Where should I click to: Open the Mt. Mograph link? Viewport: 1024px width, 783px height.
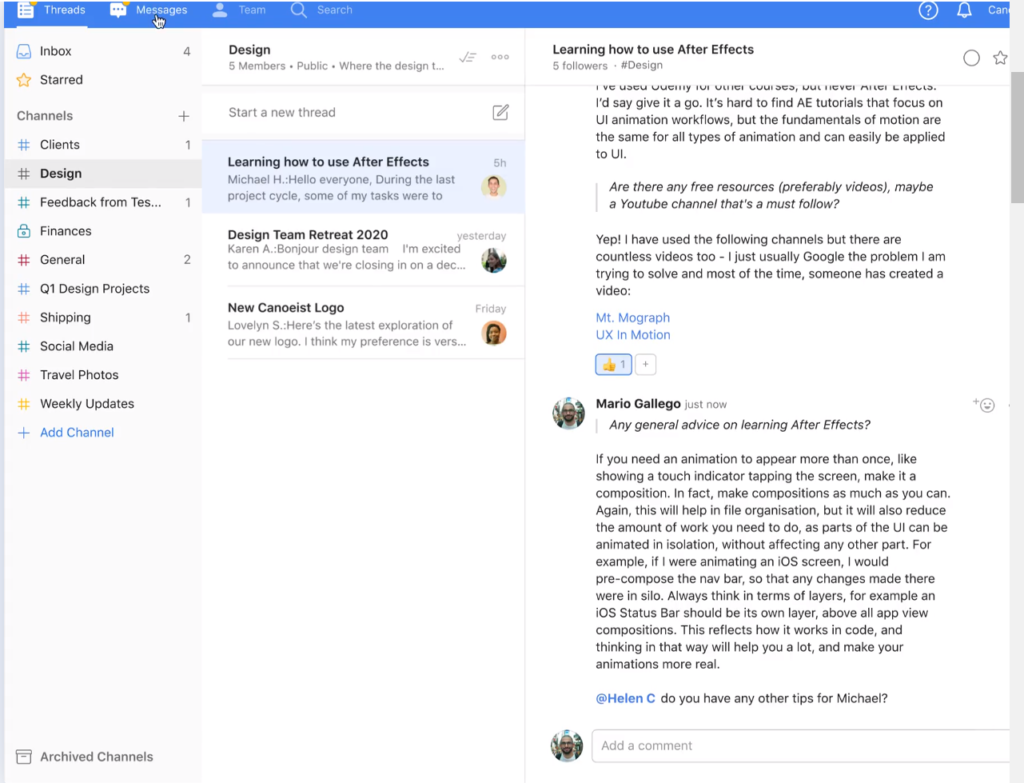tap(632, 318)
